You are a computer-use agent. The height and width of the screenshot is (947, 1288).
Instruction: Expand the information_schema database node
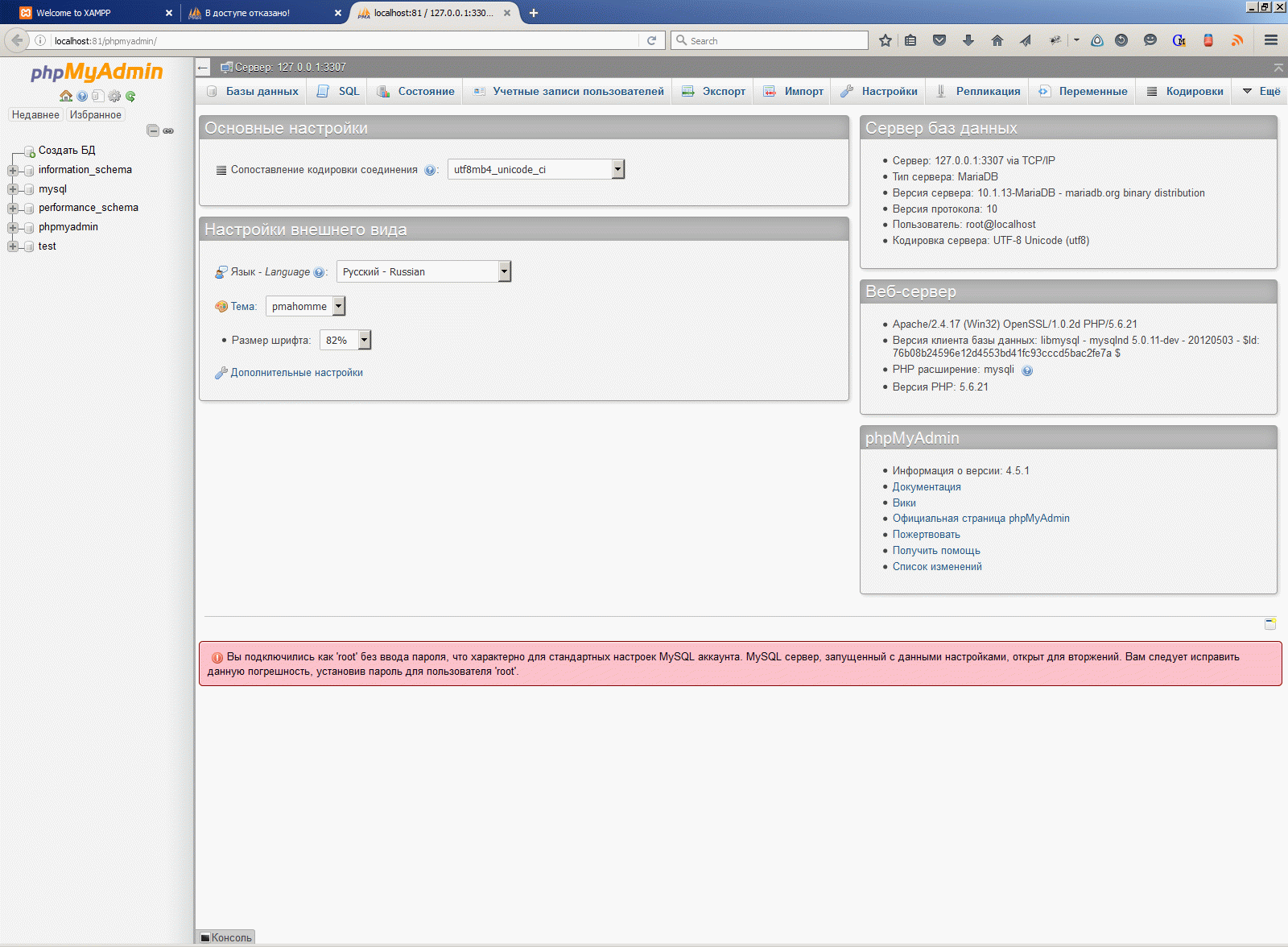[12, 170]
